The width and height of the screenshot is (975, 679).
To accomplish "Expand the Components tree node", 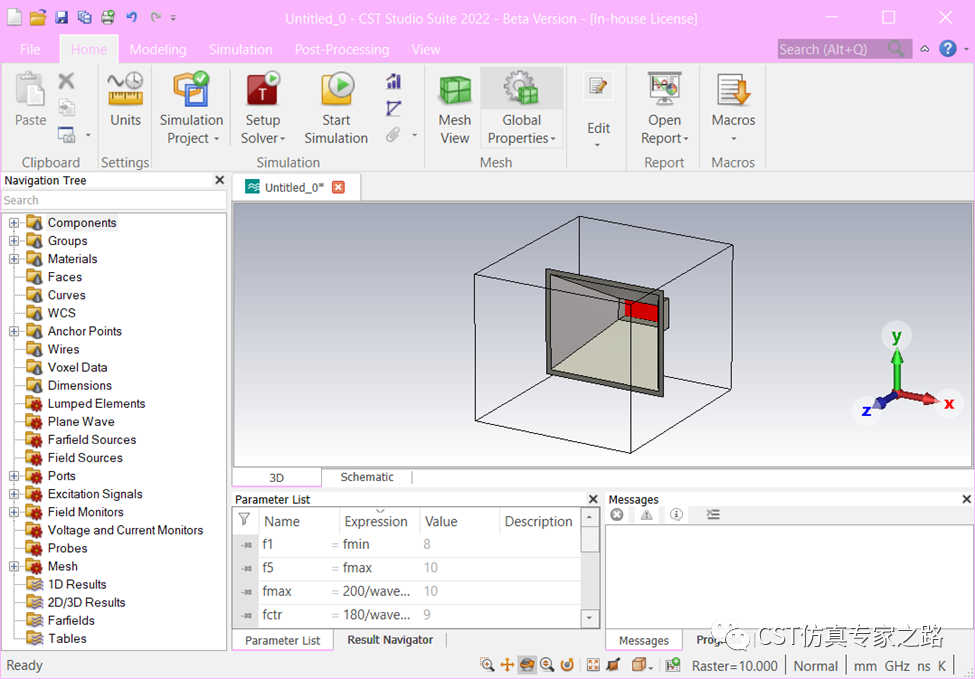I will (x=14, y=223).
